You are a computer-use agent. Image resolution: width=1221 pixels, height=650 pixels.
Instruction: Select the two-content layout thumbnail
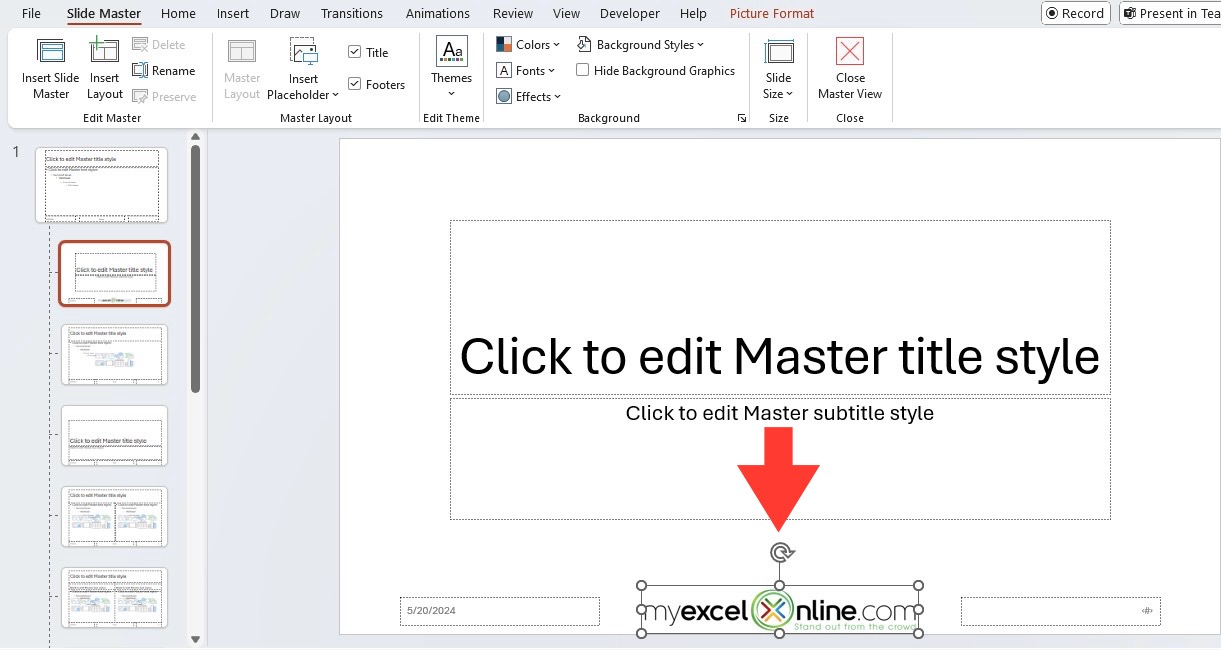(115, 516)
